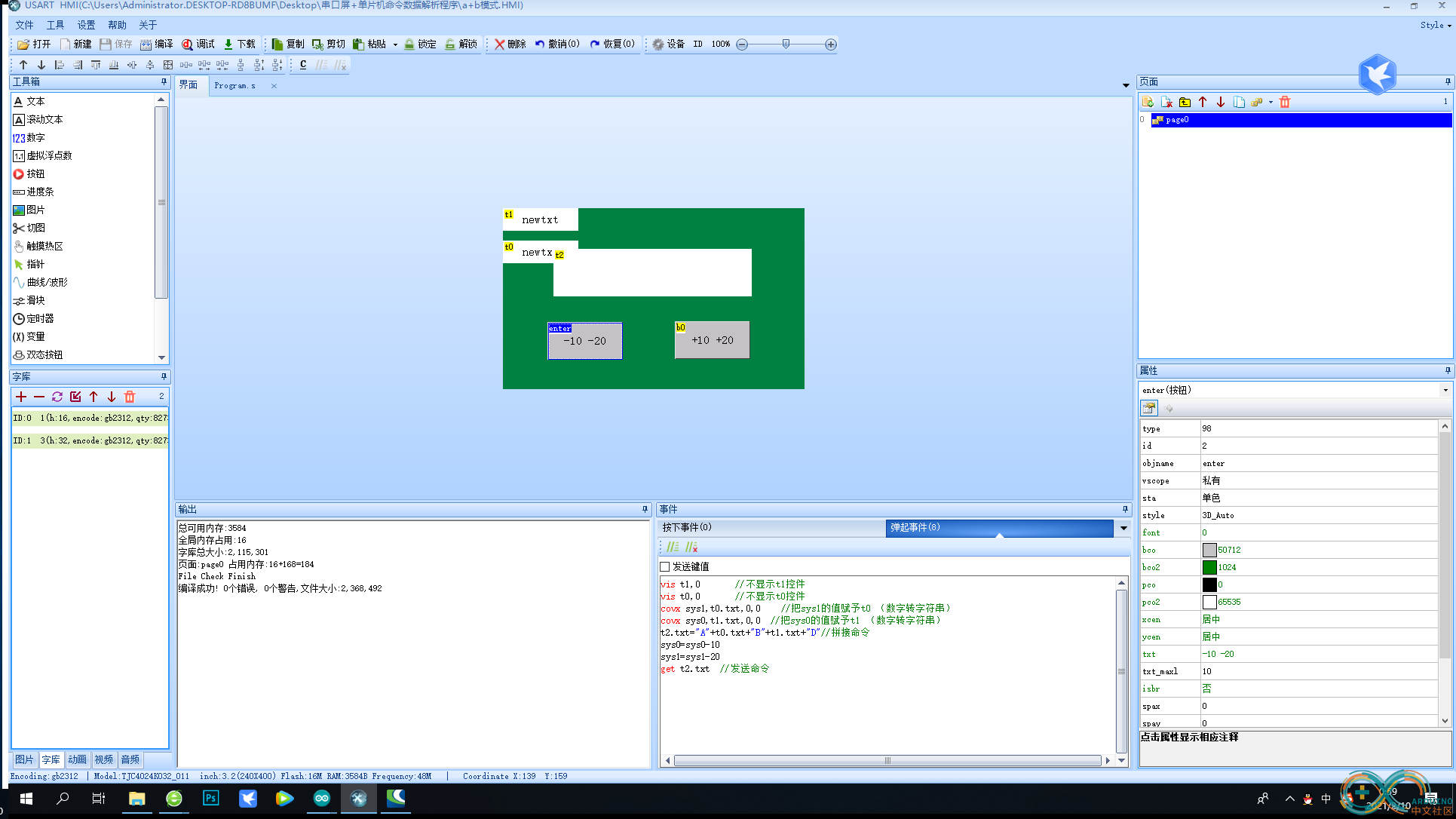Image resolution: width=1456 pixels, height=819 pixels.
Task: Click the add page icon in 页面 panel
Action: [1148, 102]
